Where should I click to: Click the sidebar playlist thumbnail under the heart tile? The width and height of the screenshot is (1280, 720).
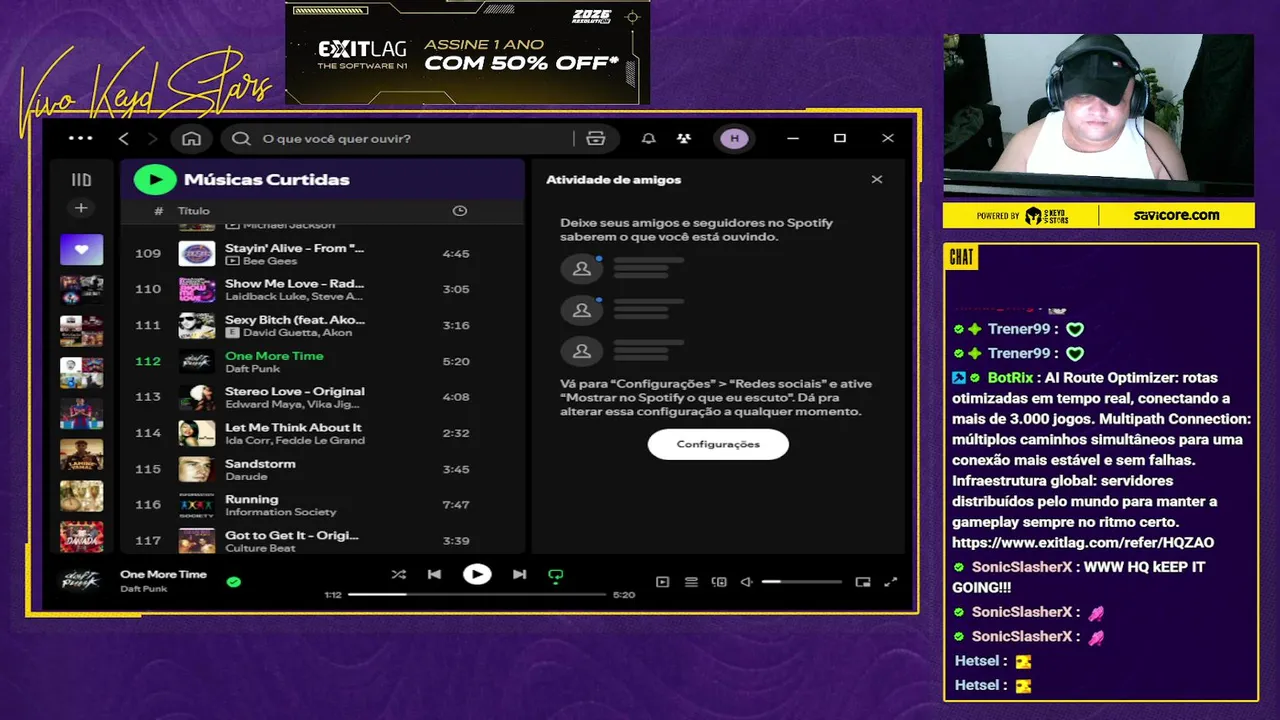(81, 291)
